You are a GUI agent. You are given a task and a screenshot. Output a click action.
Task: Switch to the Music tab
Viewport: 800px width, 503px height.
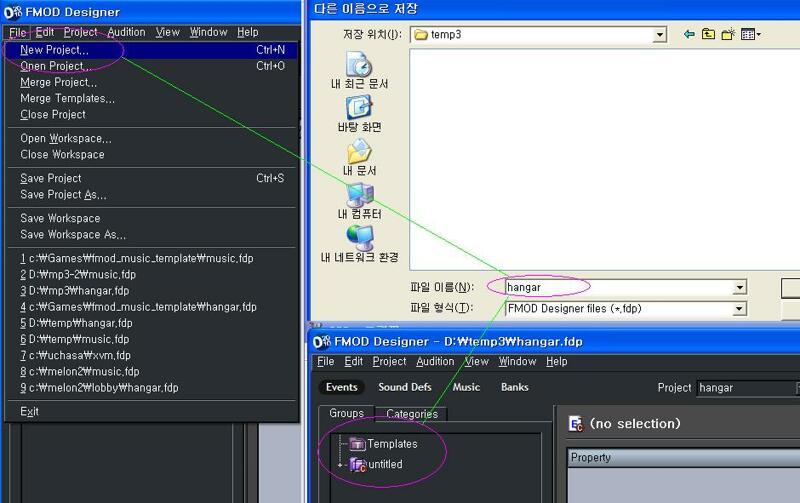tap(466, 387)
